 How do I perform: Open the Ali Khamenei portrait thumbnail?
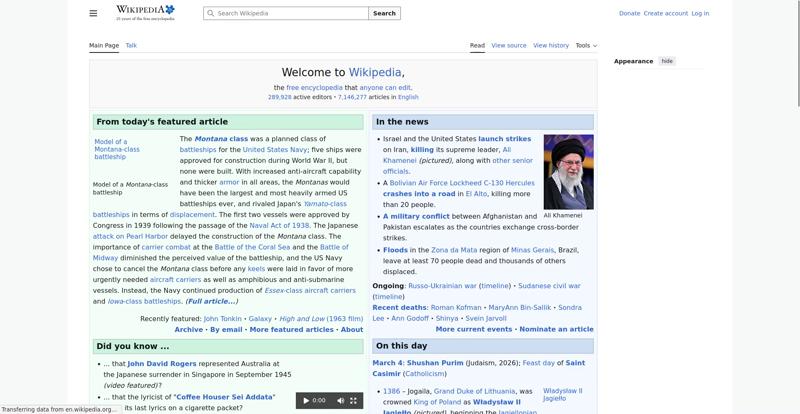(x=568, y=172)
